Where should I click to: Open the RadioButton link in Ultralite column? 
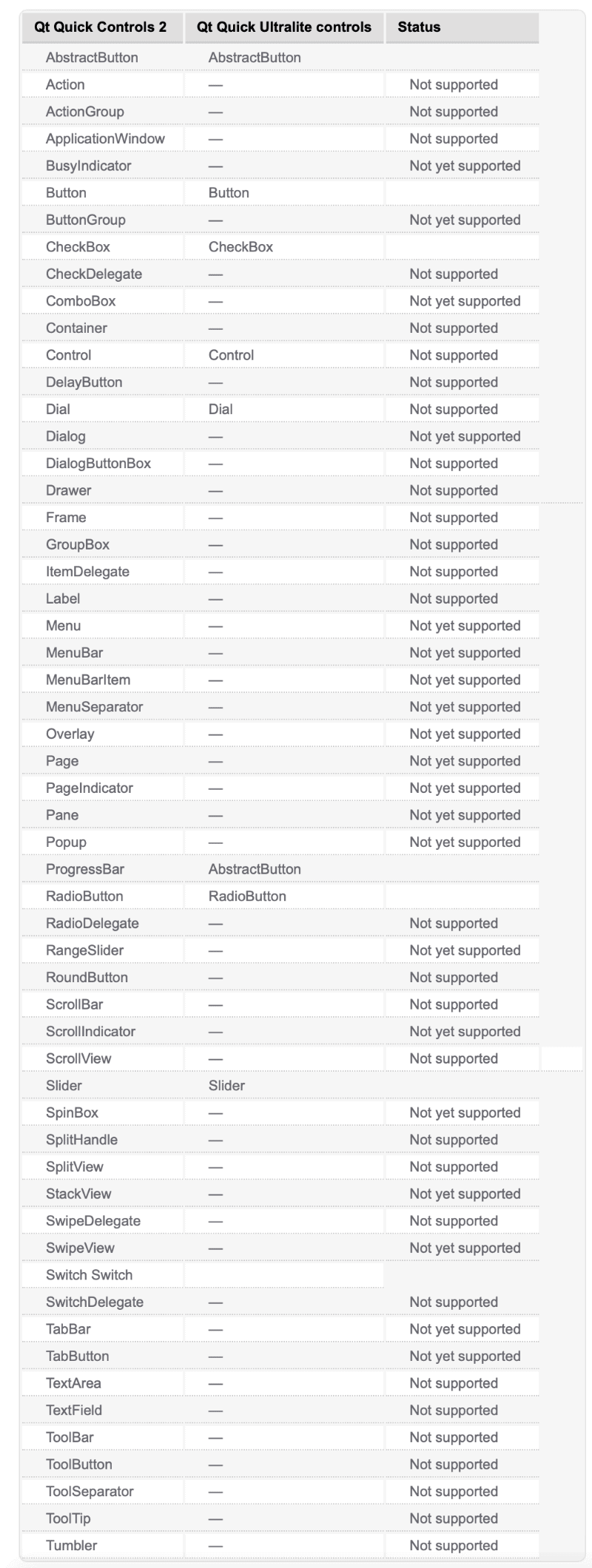pos(247,896)
